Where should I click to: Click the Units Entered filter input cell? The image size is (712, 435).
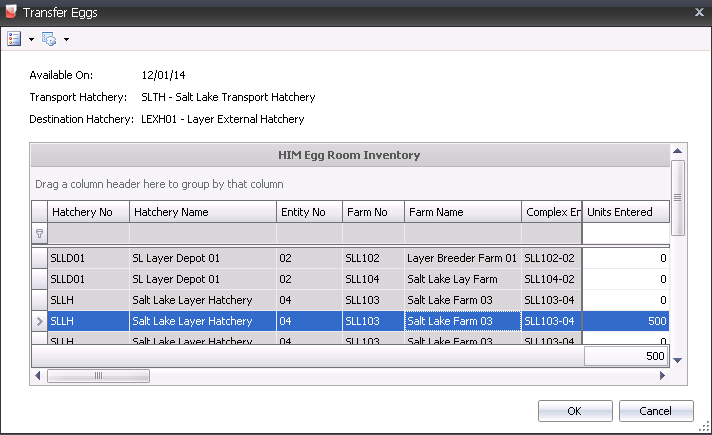pyautogui.click(x=625, y=233)
